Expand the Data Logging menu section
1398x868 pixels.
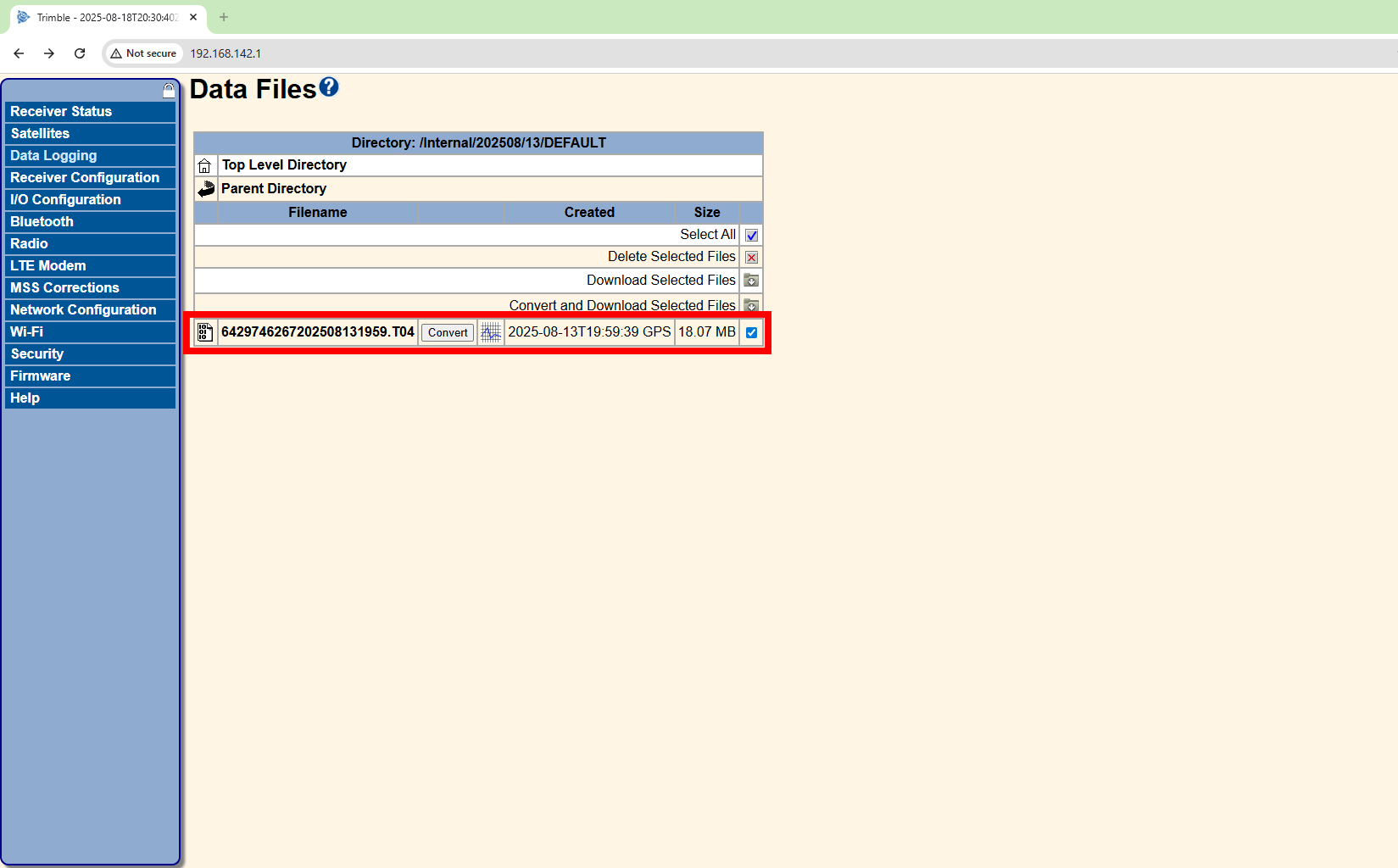53,156
